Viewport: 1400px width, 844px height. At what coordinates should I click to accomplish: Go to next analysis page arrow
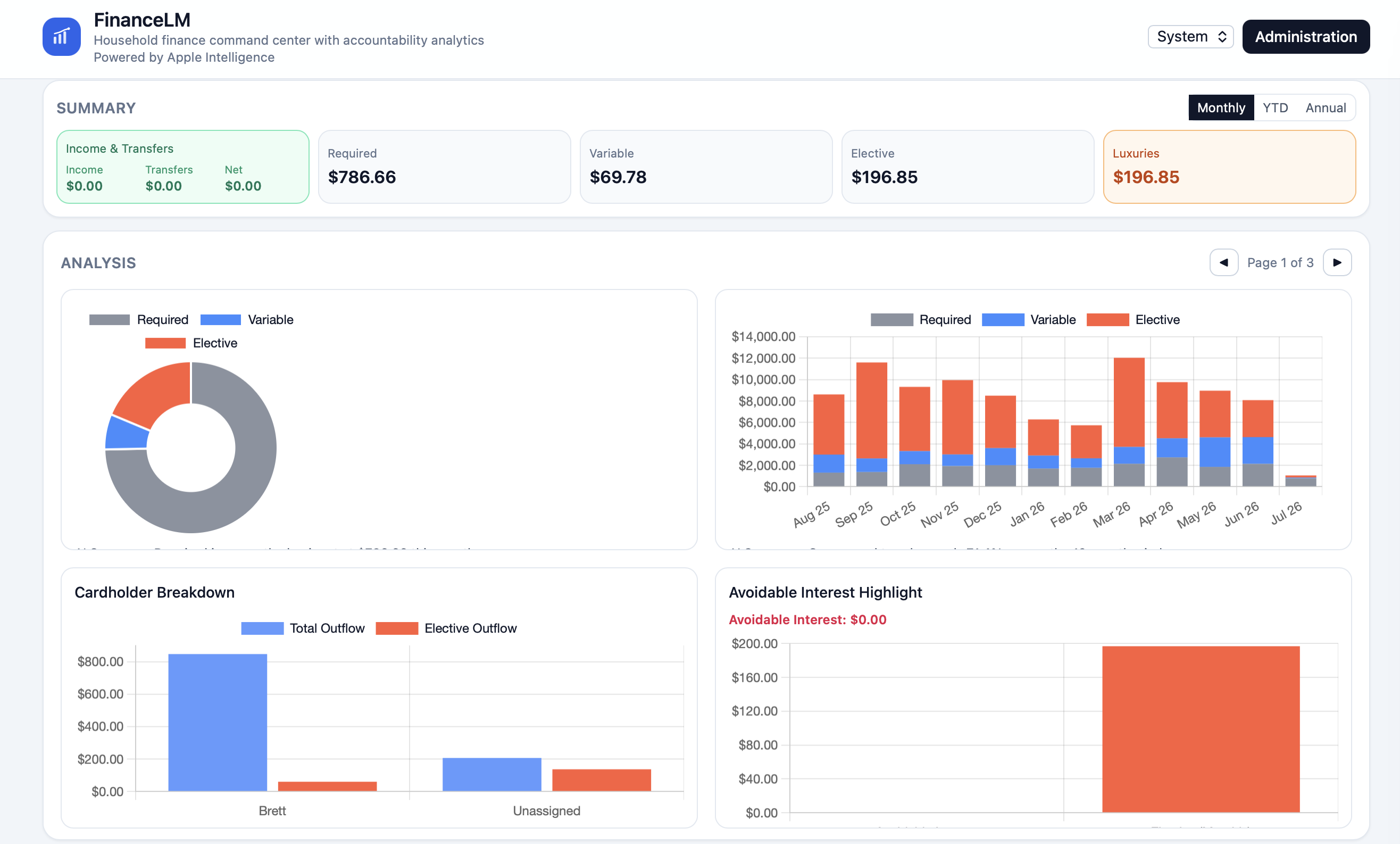point(1337,262)
